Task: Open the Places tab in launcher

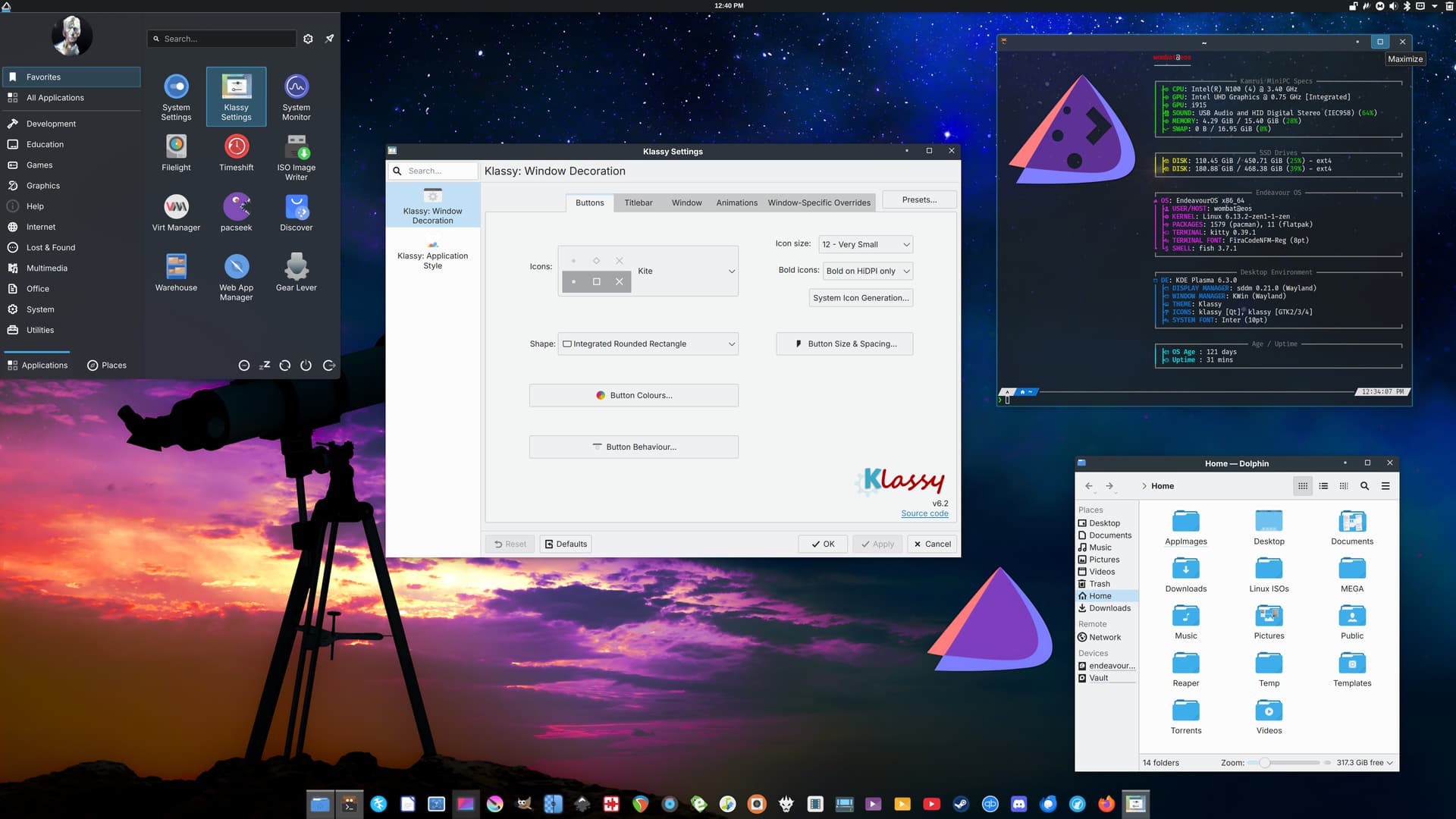Action: coord(107,366)
